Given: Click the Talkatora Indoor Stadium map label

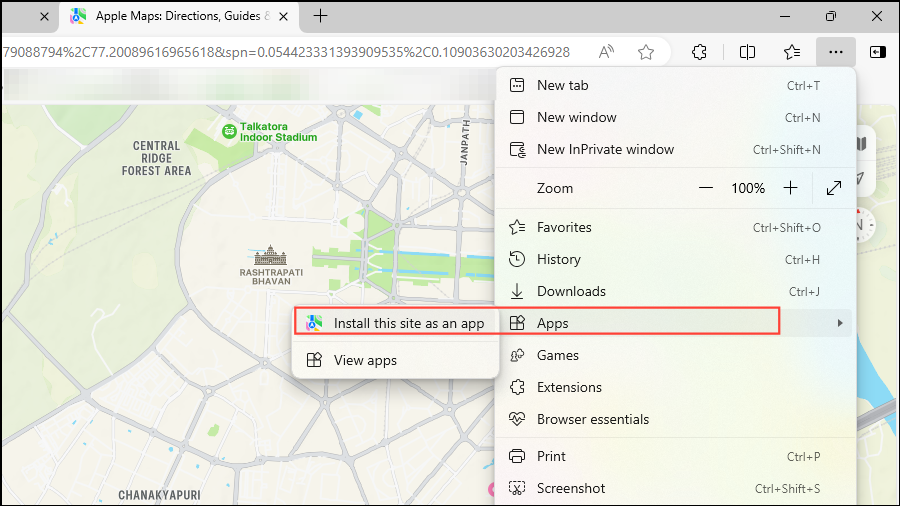Looking at the screenshot, I should click(278, 132).
